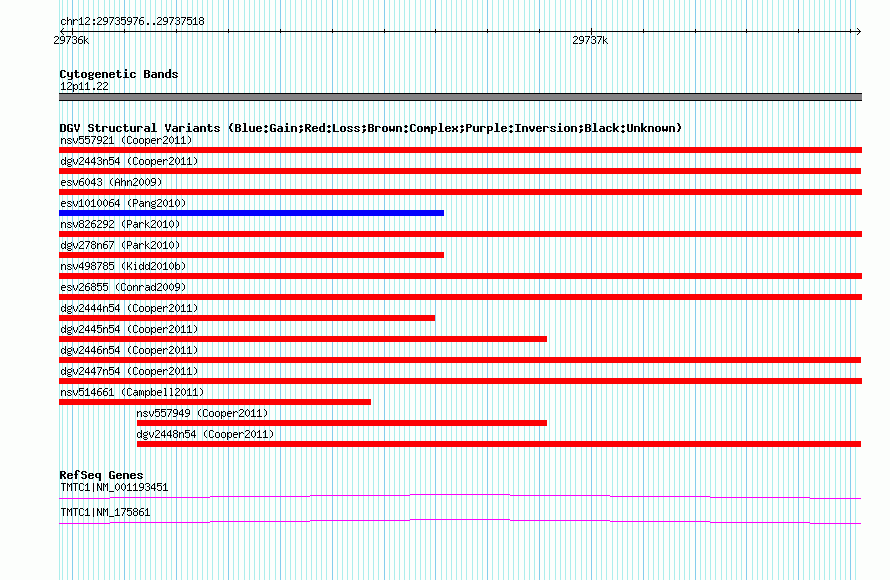
Task: Open the esv6043 (Ahn2009) variant label
Action: [x=111, y=182]
